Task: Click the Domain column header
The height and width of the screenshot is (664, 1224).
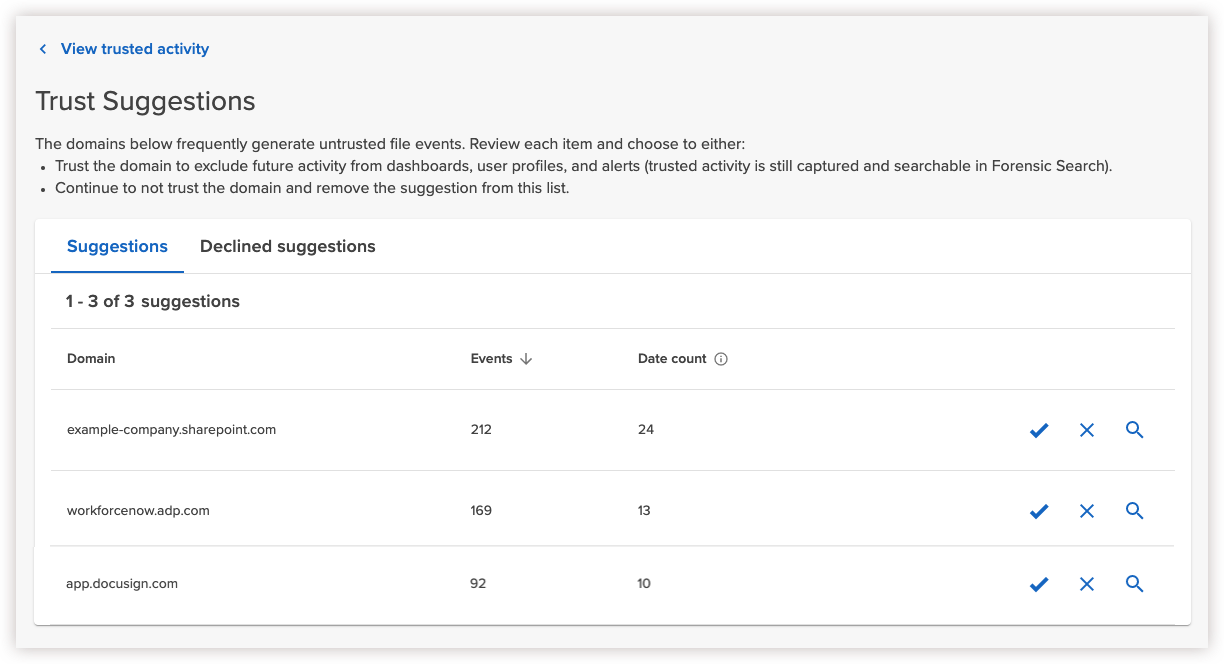Action: [91, 359]
